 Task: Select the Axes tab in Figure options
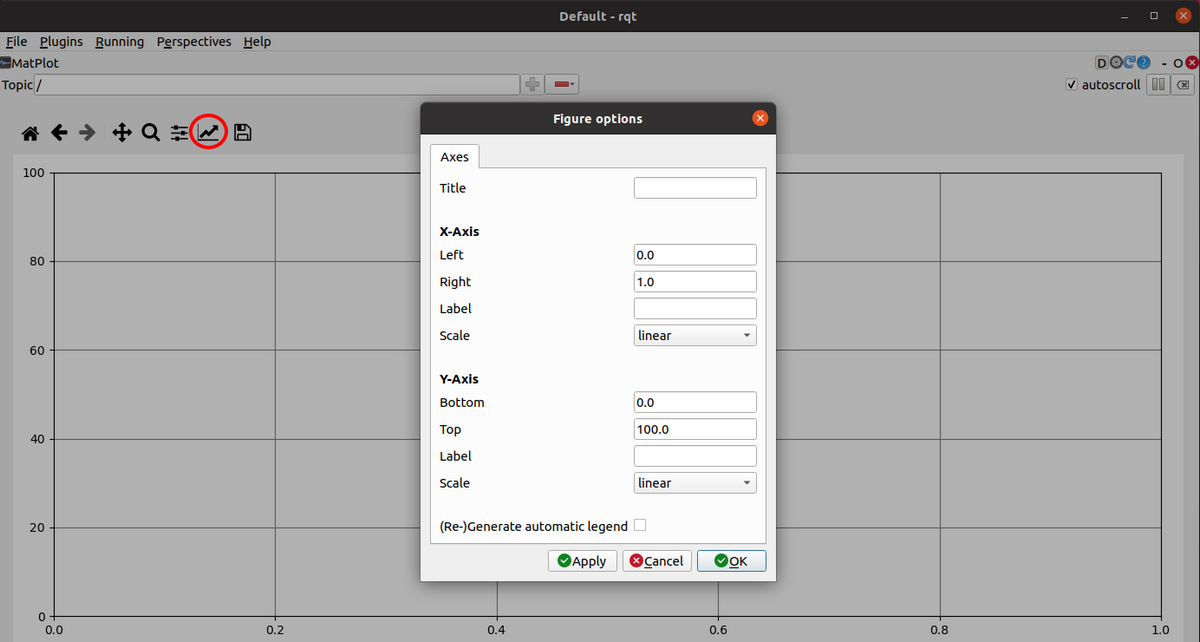[455, 157]
